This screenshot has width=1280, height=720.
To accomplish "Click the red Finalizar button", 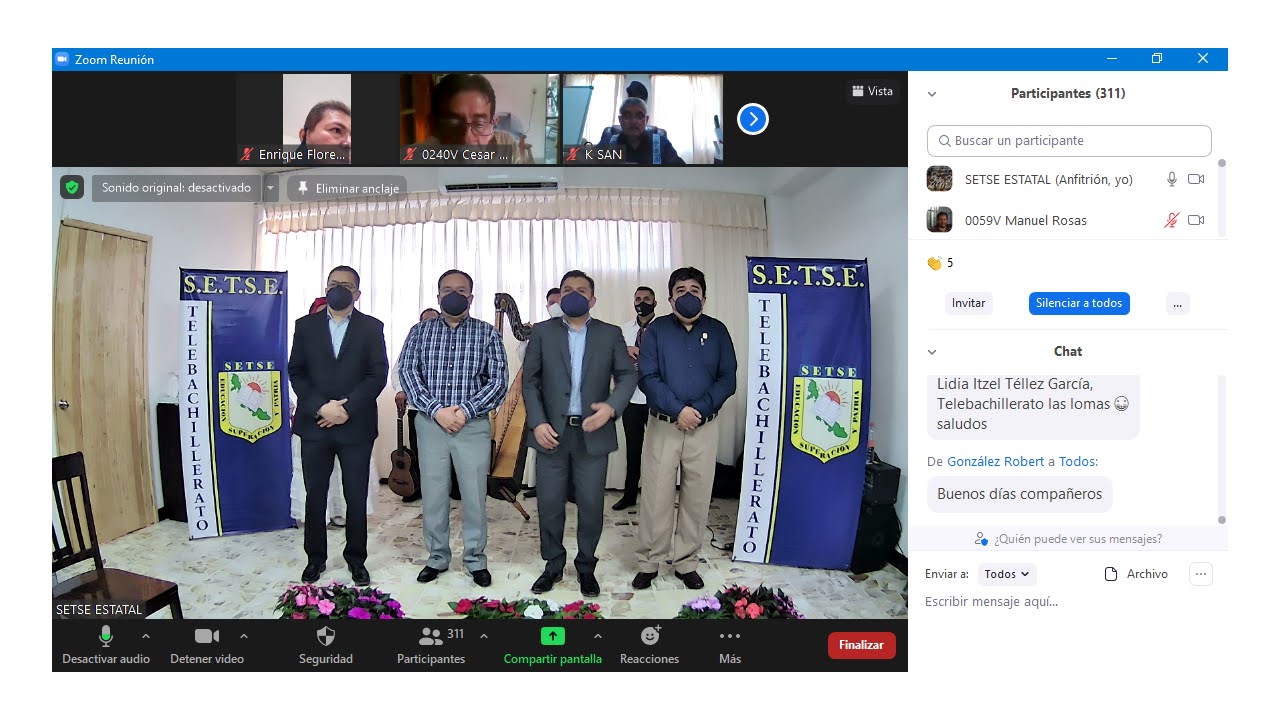I will pyautogui.click(x=861, y=645).
